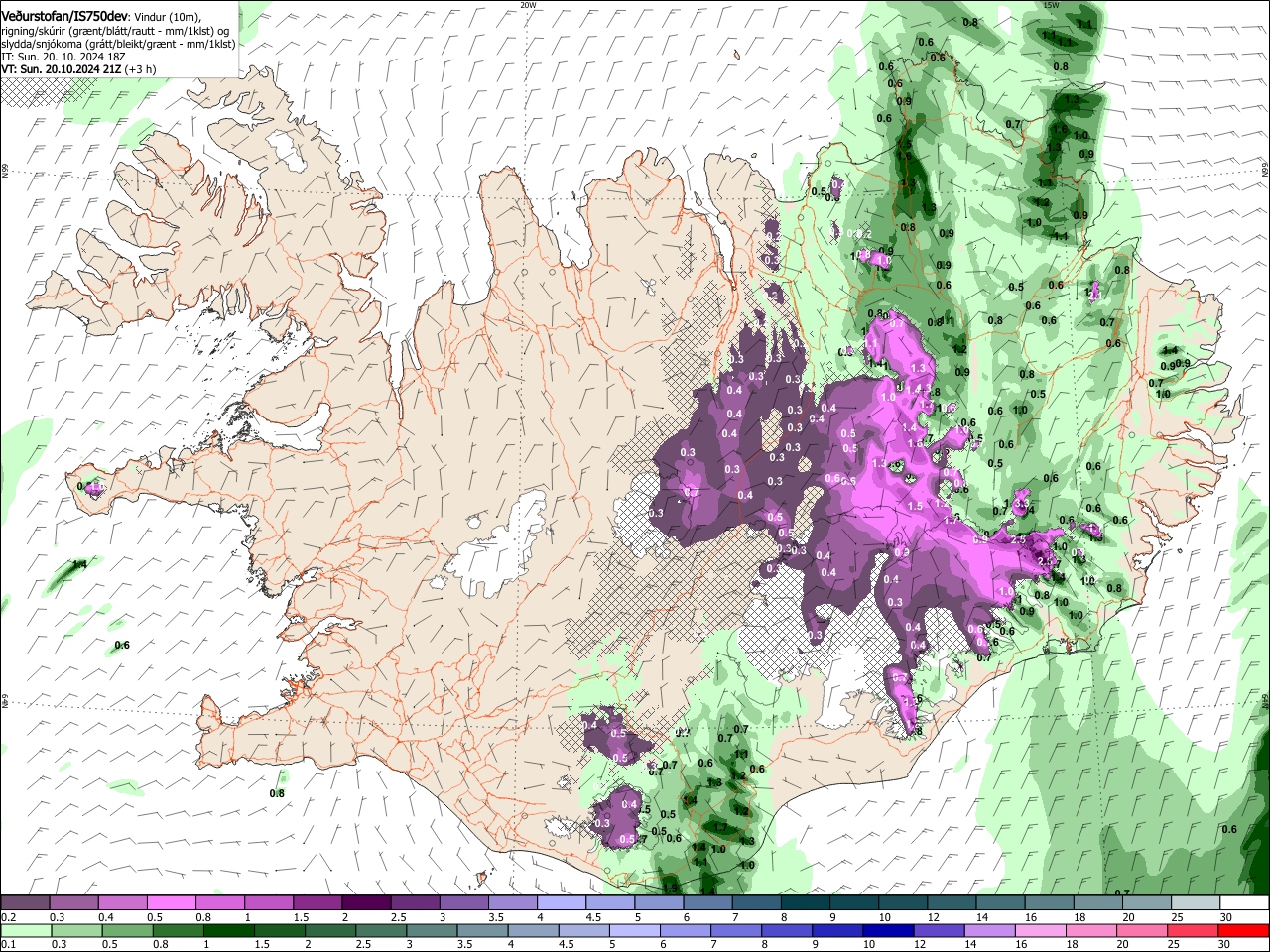Select violet rain swatch between 14 and 16
This screenshot has width=1270, height=952.
pyautogui.click(x=990, y=931)
